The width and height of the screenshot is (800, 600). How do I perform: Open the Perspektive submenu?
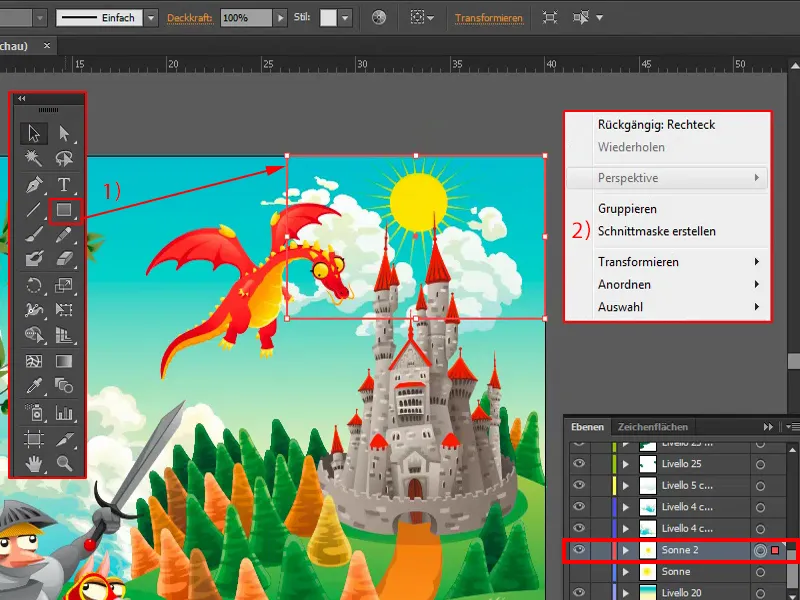[667, 178]
